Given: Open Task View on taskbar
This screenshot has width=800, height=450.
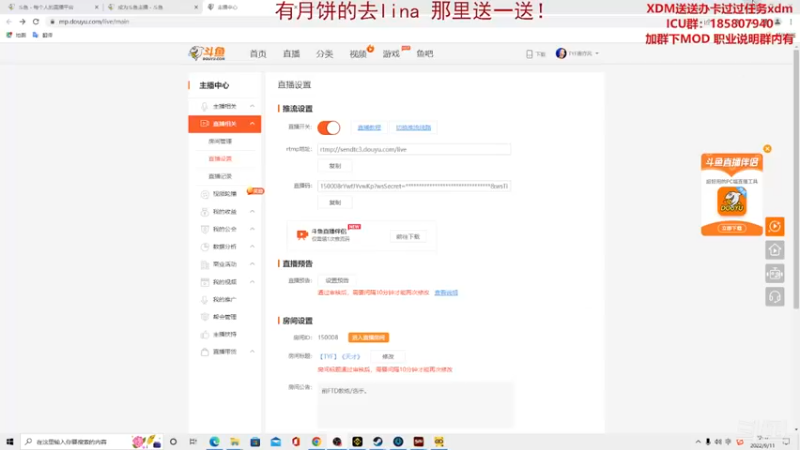Looking at the screenshot, I should 193,442.
